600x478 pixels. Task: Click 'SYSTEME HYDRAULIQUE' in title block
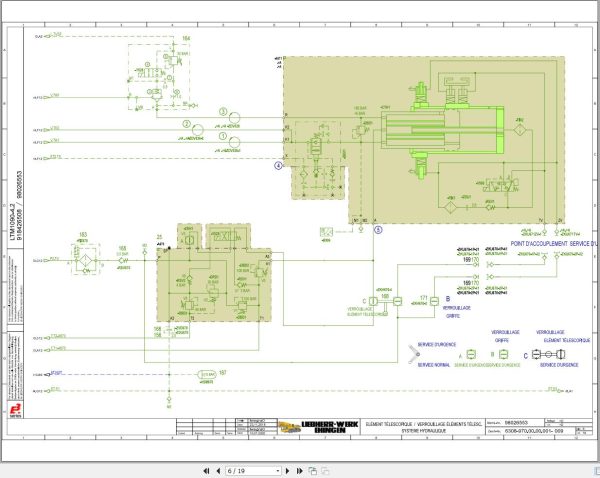tap(424, 431)
